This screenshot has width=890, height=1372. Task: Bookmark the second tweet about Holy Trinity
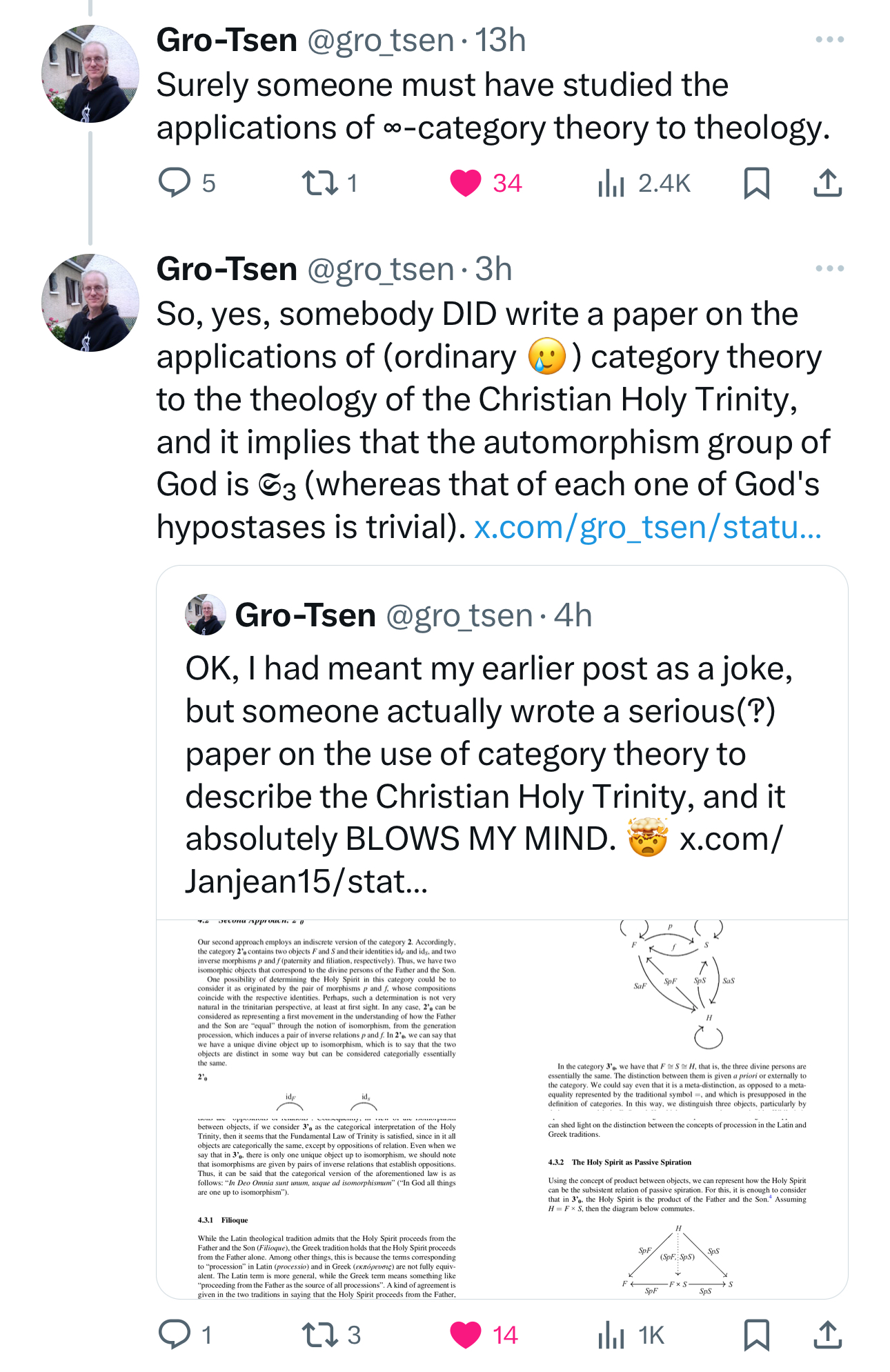(x=756, y=1335)
